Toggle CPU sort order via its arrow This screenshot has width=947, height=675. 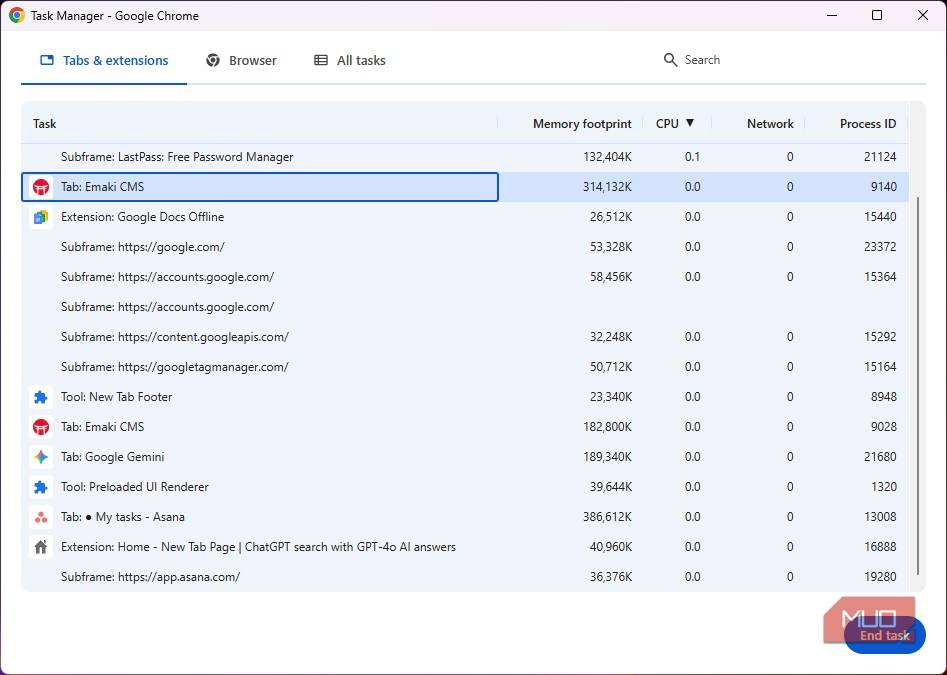tap(691, 123)
